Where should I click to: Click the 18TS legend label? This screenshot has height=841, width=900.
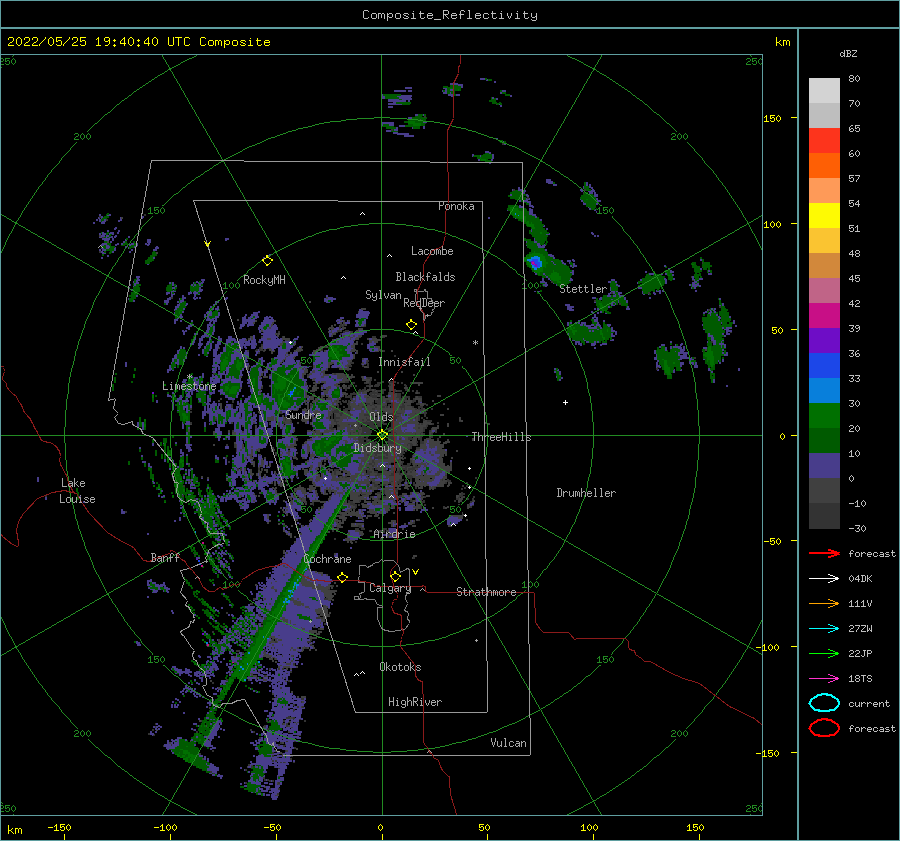click(860, 679)
